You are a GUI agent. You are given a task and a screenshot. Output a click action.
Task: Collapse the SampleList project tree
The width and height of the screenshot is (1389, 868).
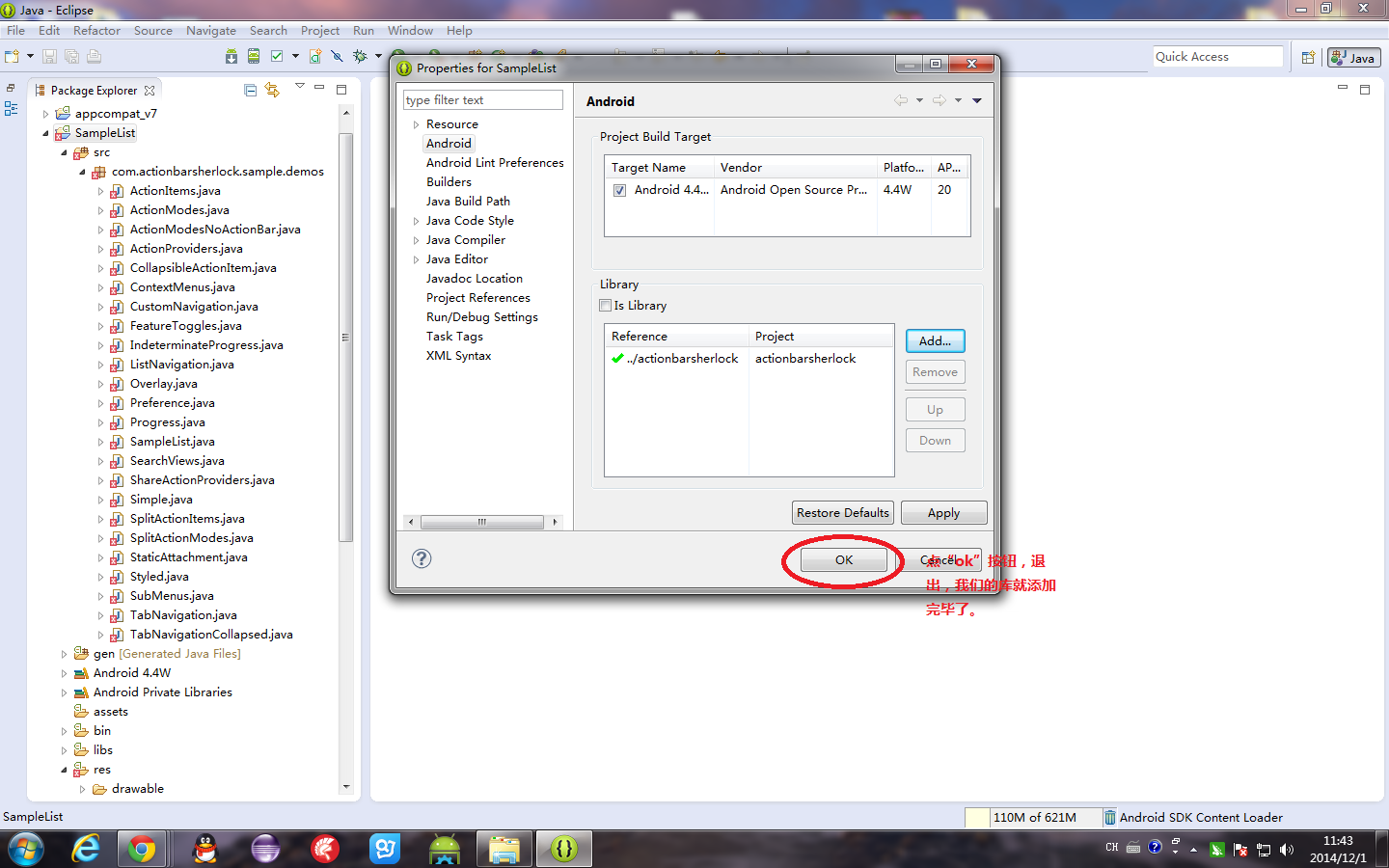click(45, 133)
